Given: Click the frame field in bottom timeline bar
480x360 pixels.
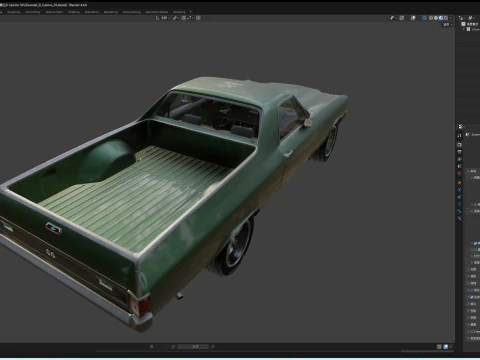Looking at the screenshot, I should (x=193, y=347).
